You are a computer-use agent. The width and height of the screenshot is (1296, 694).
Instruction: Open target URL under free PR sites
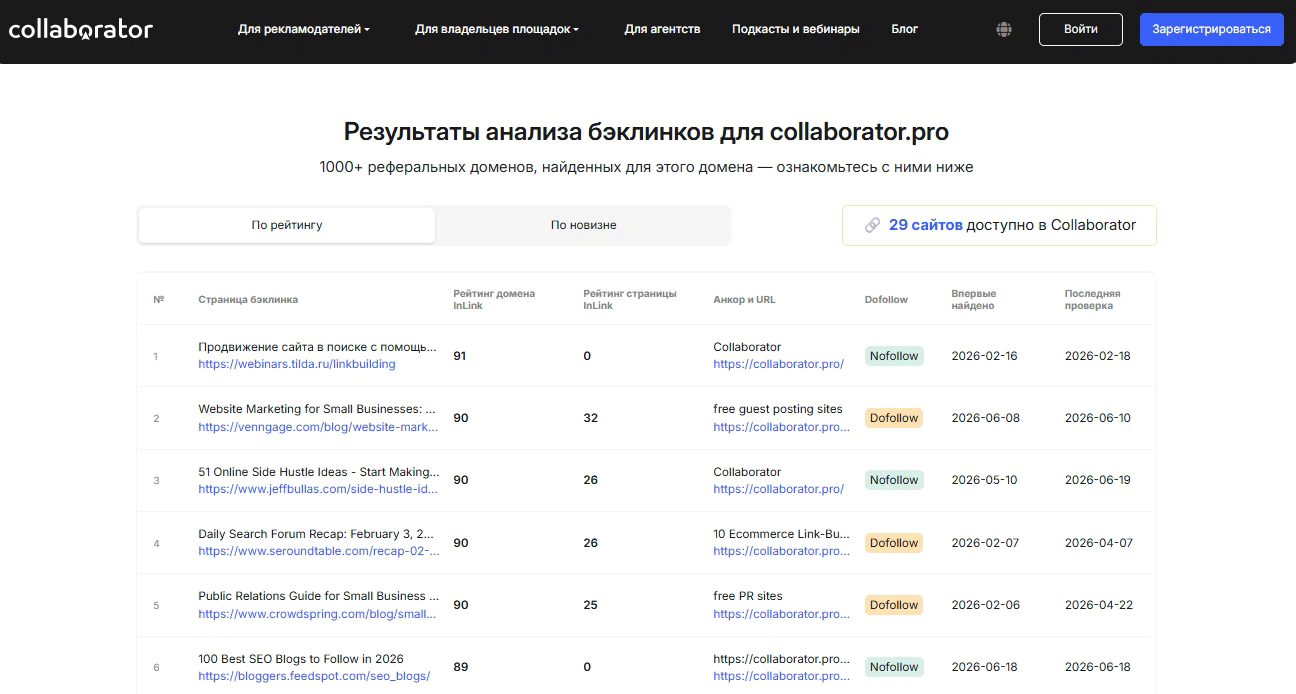(x=781, y=614)
